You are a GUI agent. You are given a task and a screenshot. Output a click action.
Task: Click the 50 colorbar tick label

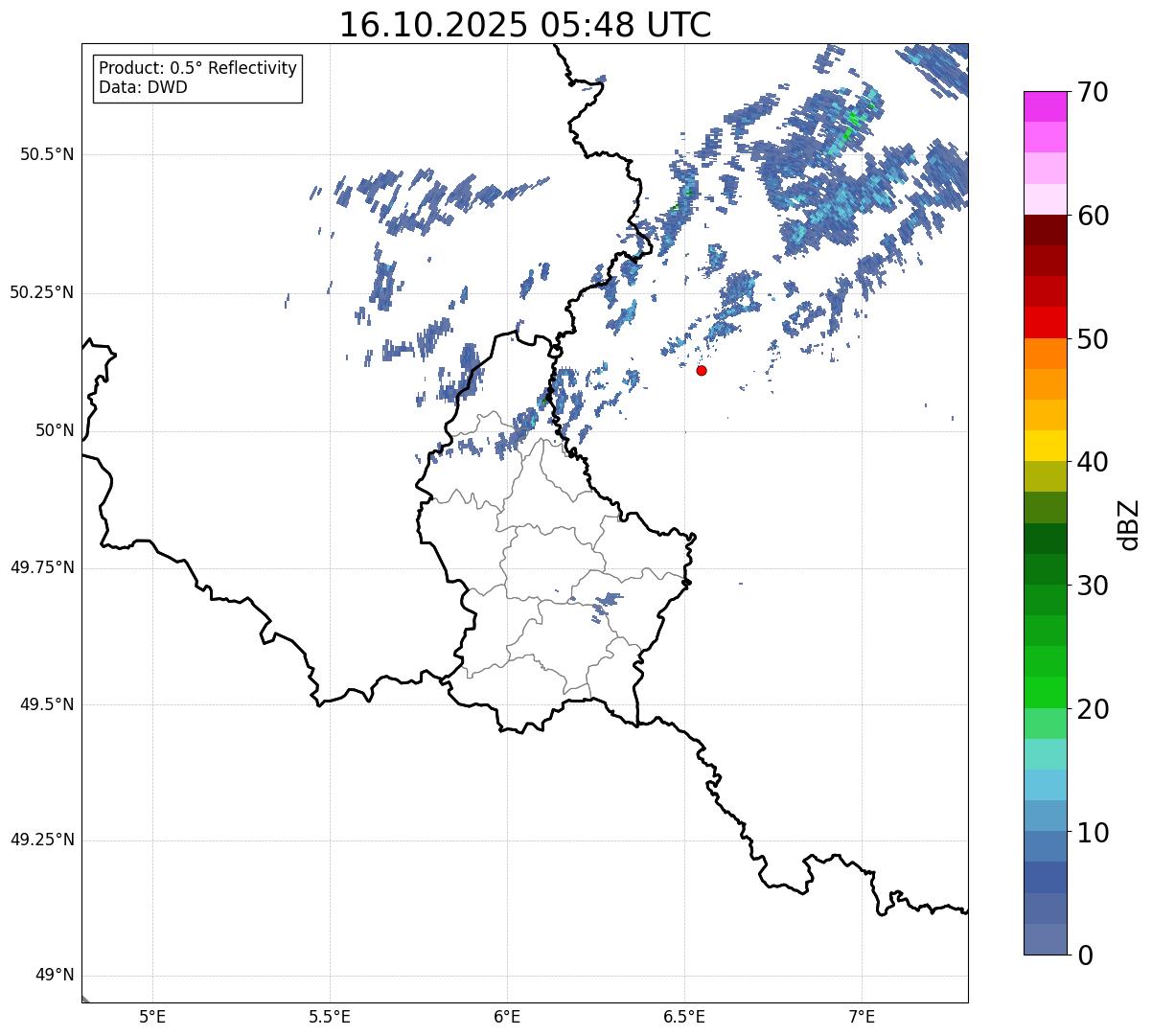point(1093,339)
